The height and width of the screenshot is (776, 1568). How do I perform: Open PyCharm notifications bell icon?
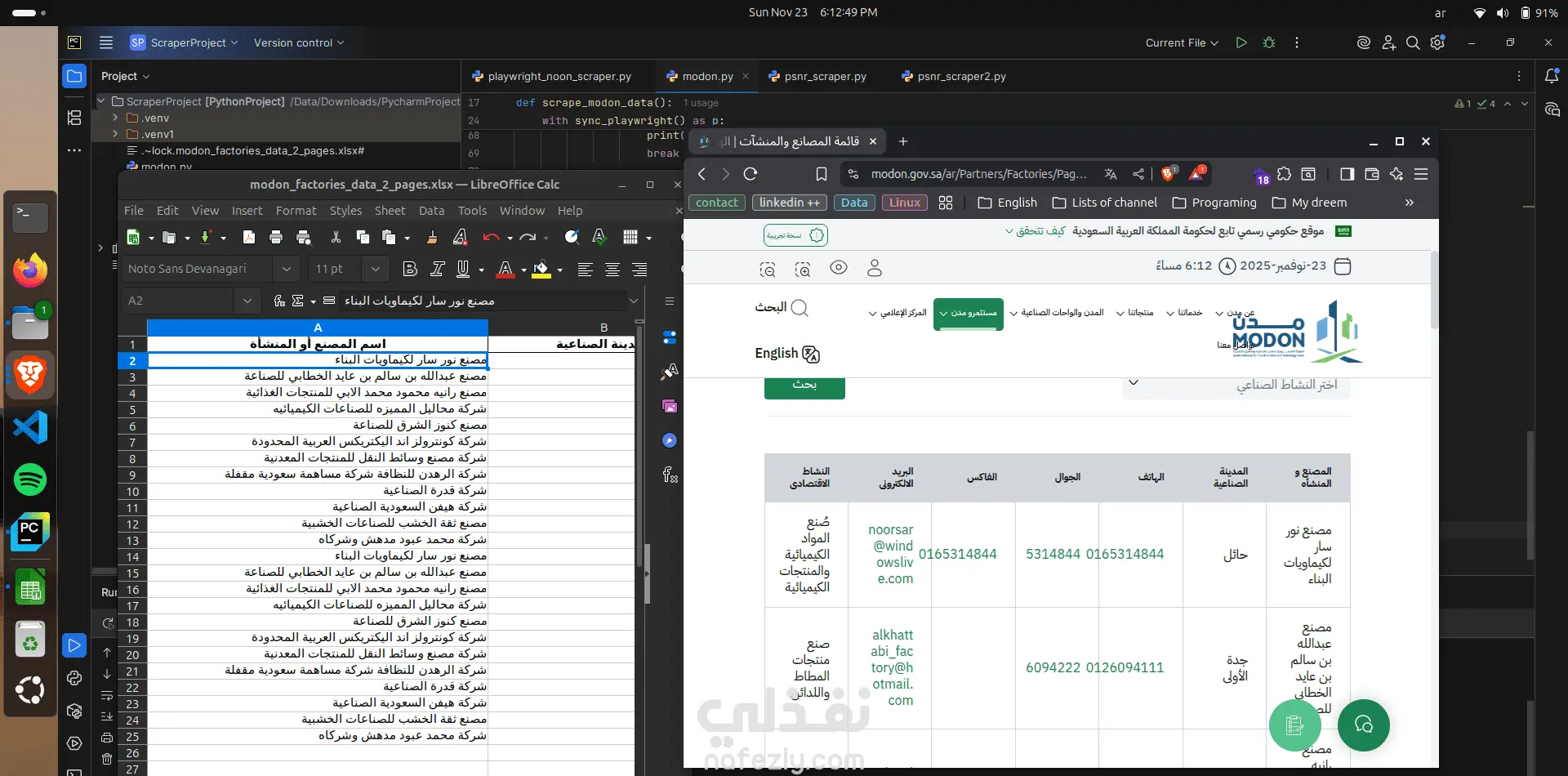click(x=1552, y=76)
